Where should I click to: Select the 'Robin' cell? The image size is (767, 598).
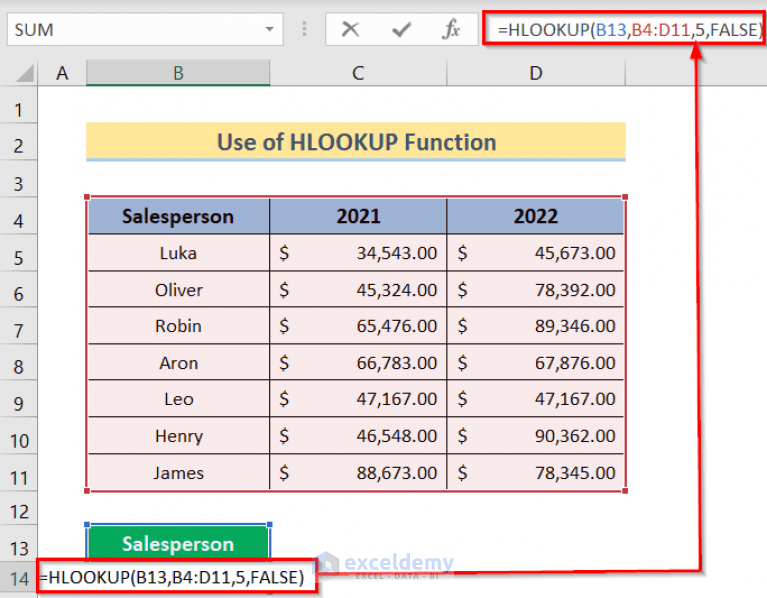pos(178,326)
